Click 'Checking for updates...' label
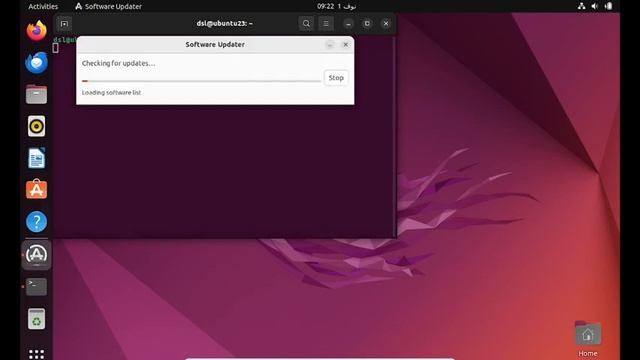This screenshot has height=360, width=640. (118, 63)
